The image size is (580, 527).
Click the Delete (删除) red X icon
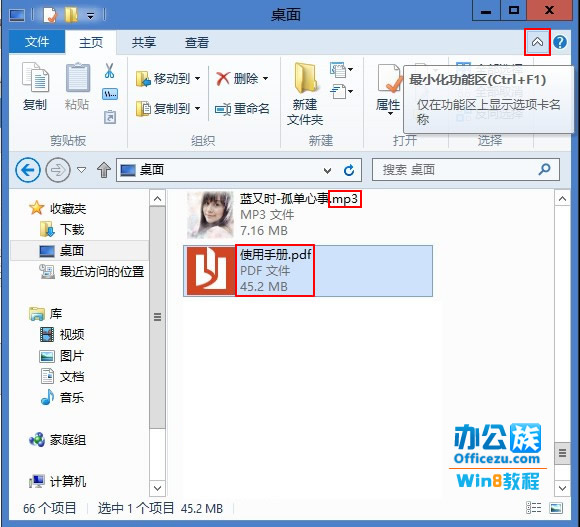click(x=223, y=78)
